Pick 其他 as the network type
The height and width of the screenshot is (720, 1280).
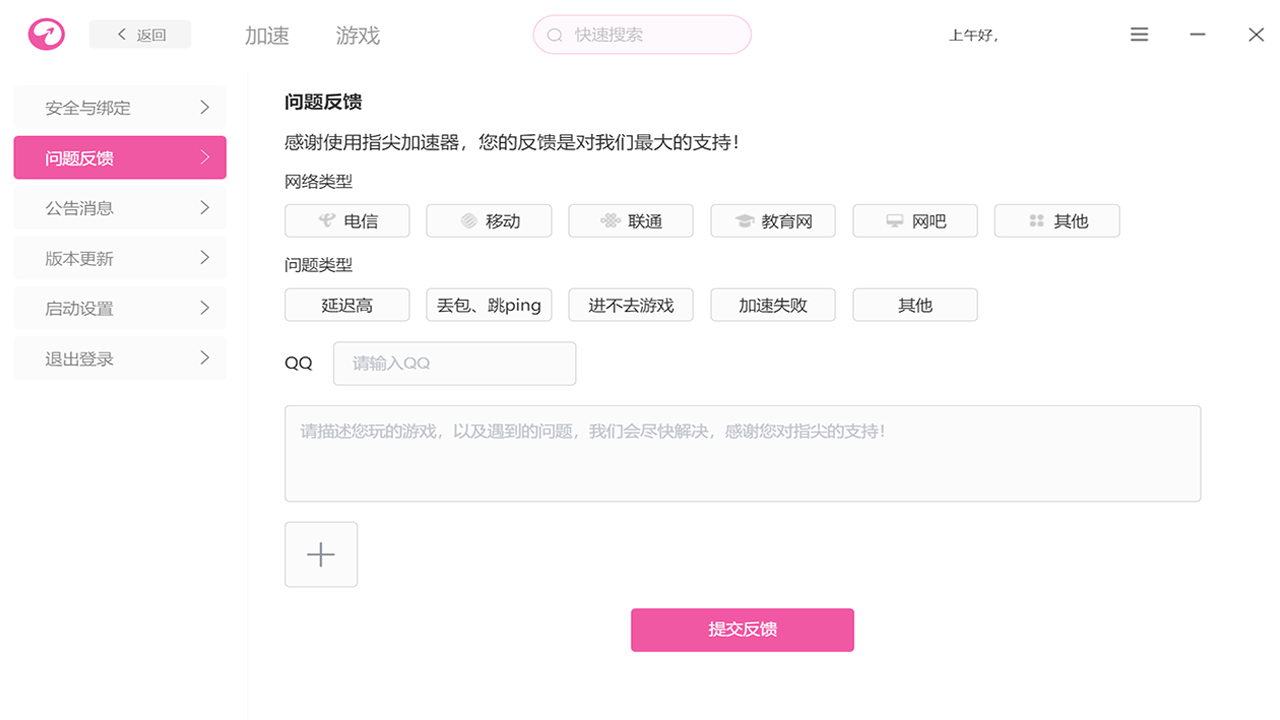[x=1057, y=220]
